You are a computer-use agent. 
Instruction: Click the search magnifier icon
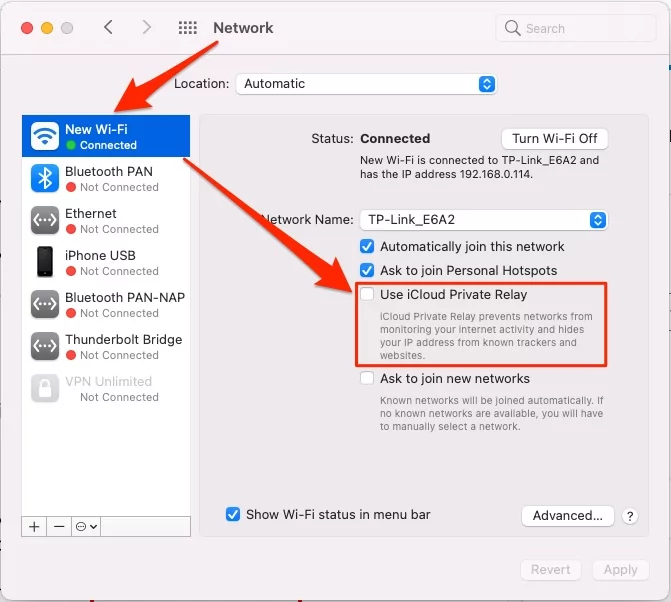(512, 28)
